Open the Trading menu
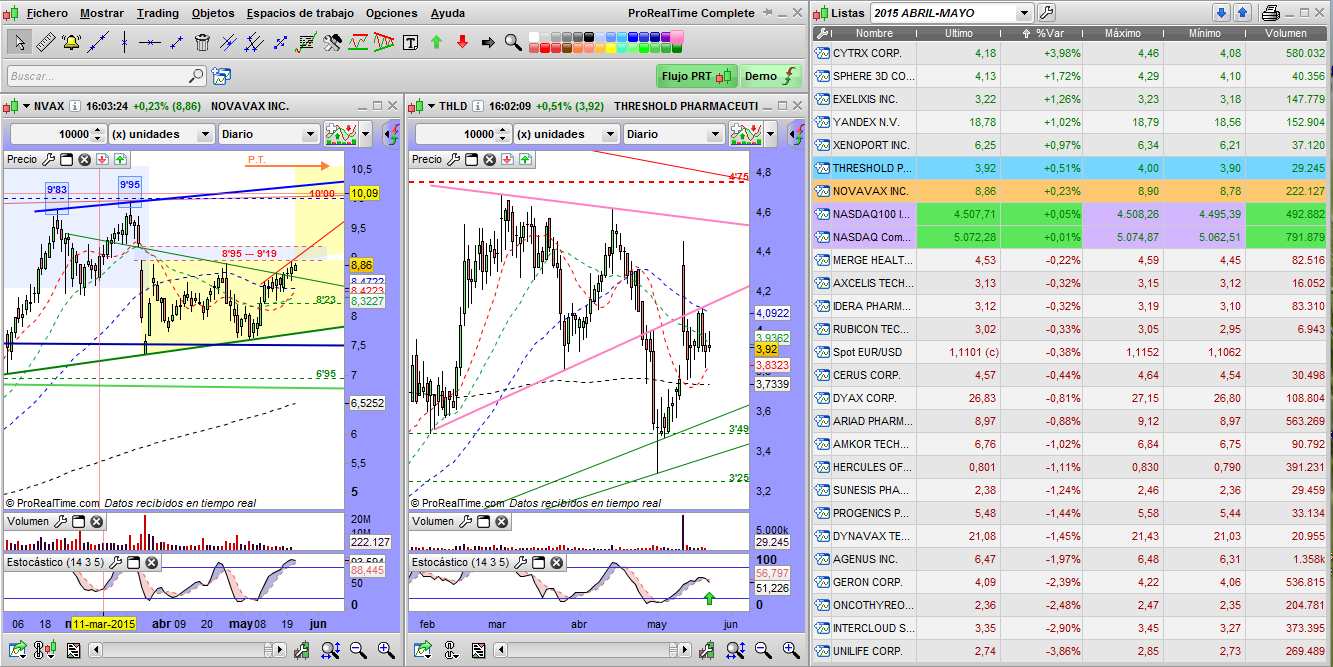 pos(158,13)
